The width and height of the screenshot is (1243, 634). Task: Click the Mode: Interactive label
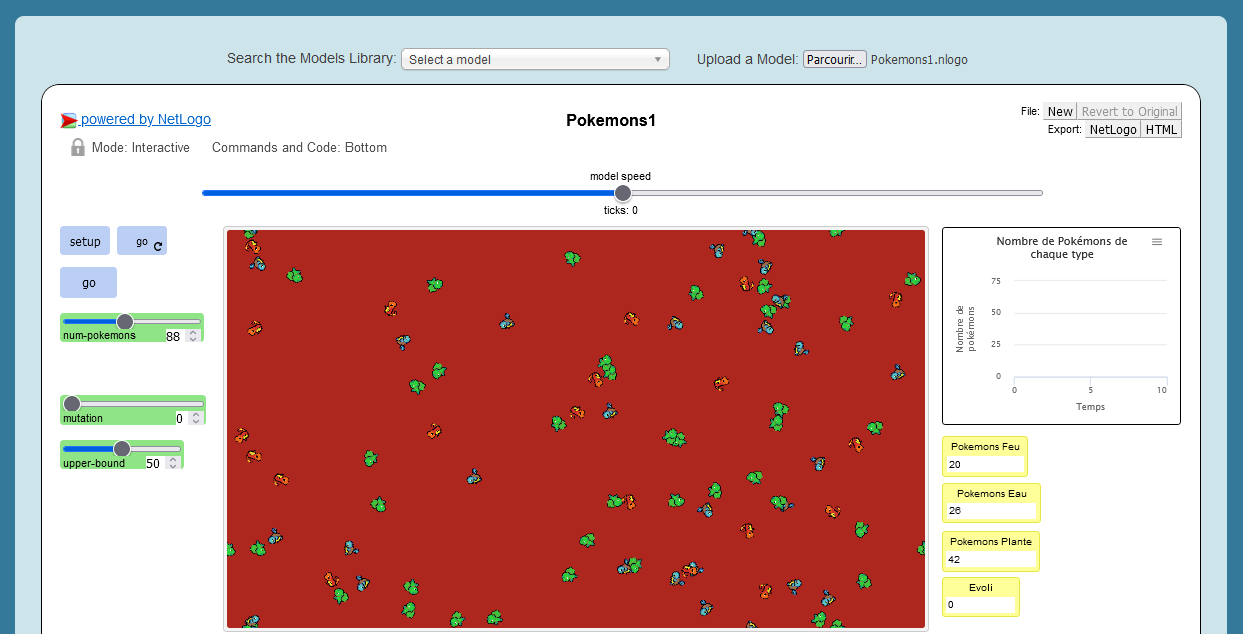point(141,147)
